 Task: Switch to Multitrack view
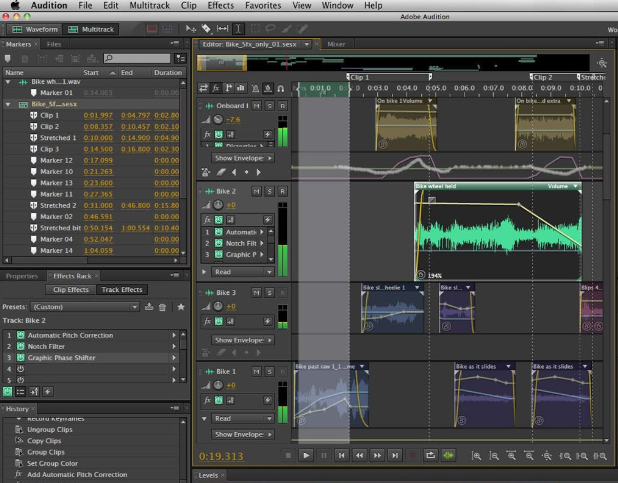tap(91, 29)
